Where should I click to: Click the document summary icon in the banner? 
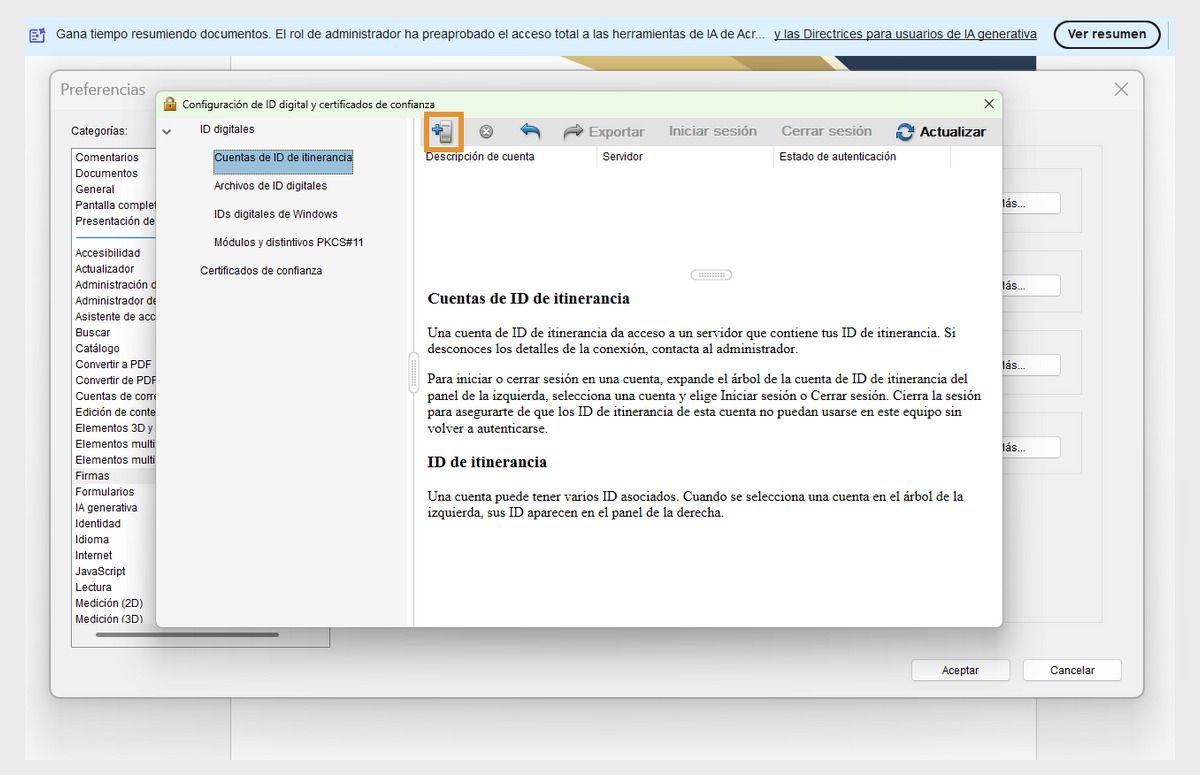pyautogui.click(x=38, y=33)
